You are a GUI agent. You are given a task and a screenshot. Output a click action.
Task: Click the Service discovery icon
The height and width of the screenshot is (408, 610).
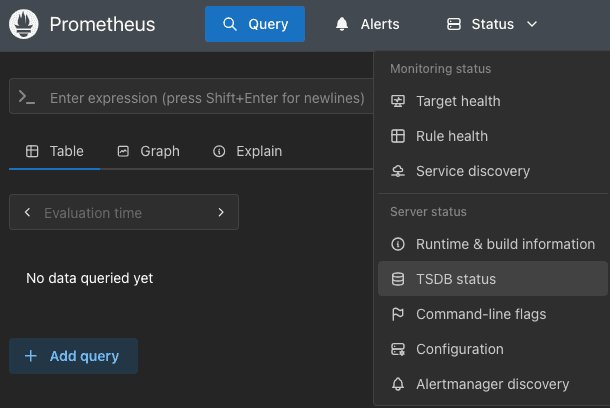point(398,171)
